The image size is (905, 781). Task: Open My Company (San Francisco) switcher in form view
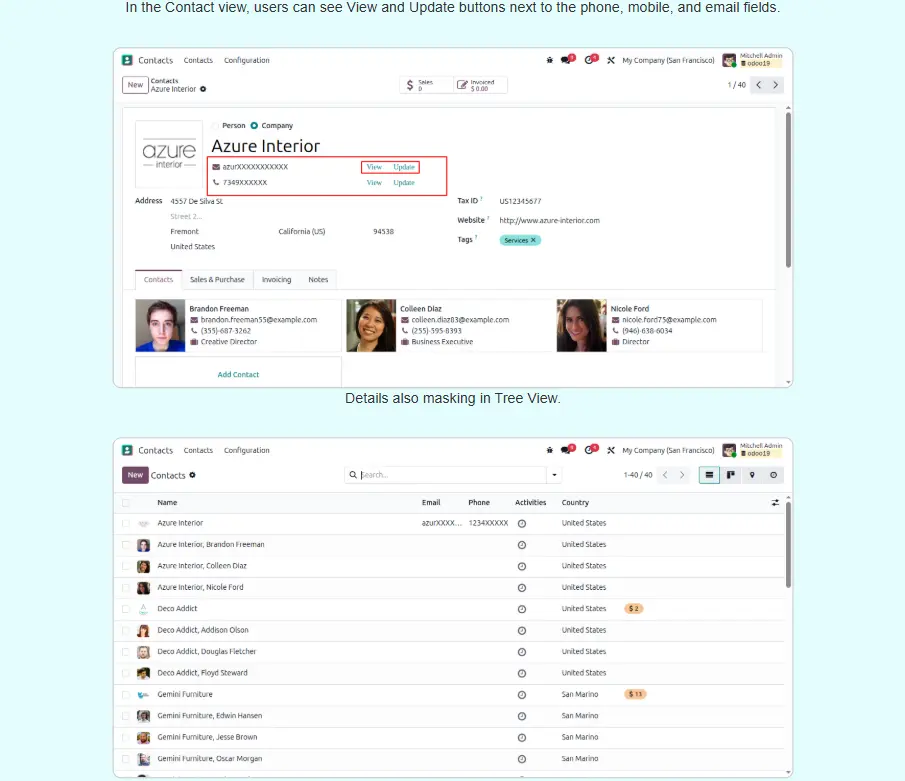tap(668, 60)
